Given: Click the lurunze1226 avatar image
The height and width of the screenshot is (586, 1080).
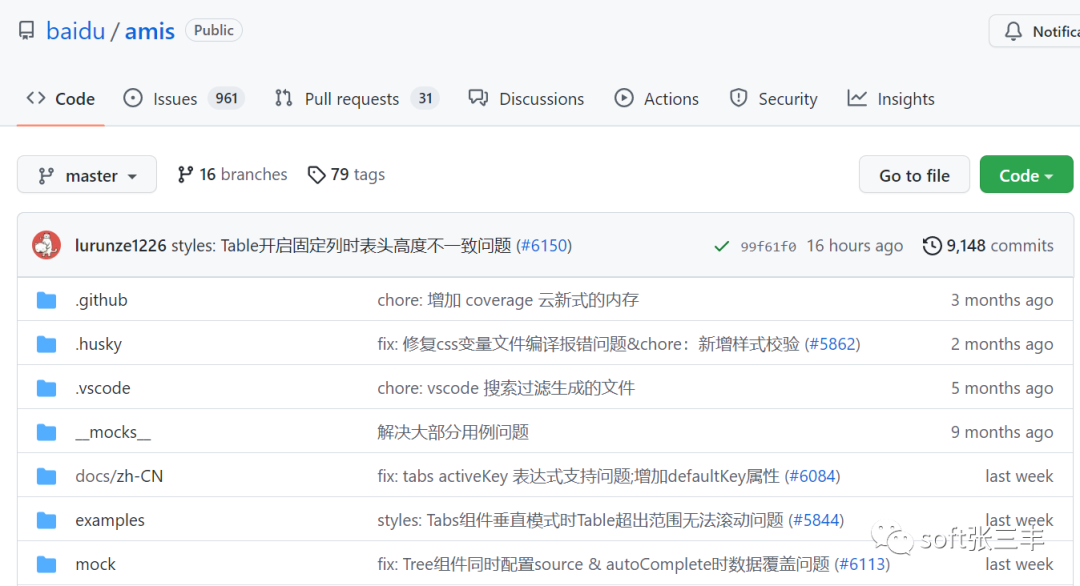Looking at the screenshot, I should tap(46, 245).
